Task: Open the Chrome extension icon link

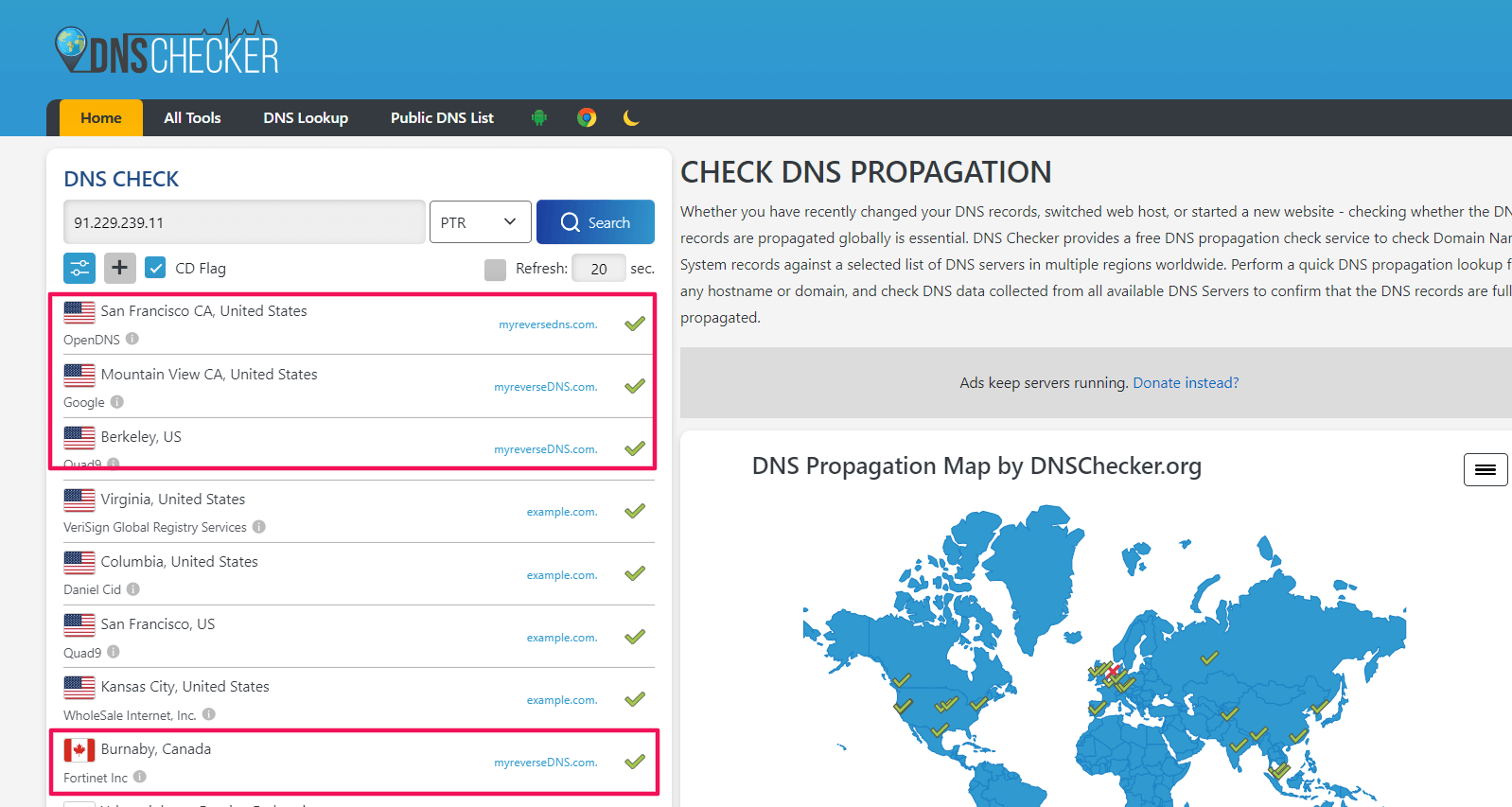Action: (587, 117)
